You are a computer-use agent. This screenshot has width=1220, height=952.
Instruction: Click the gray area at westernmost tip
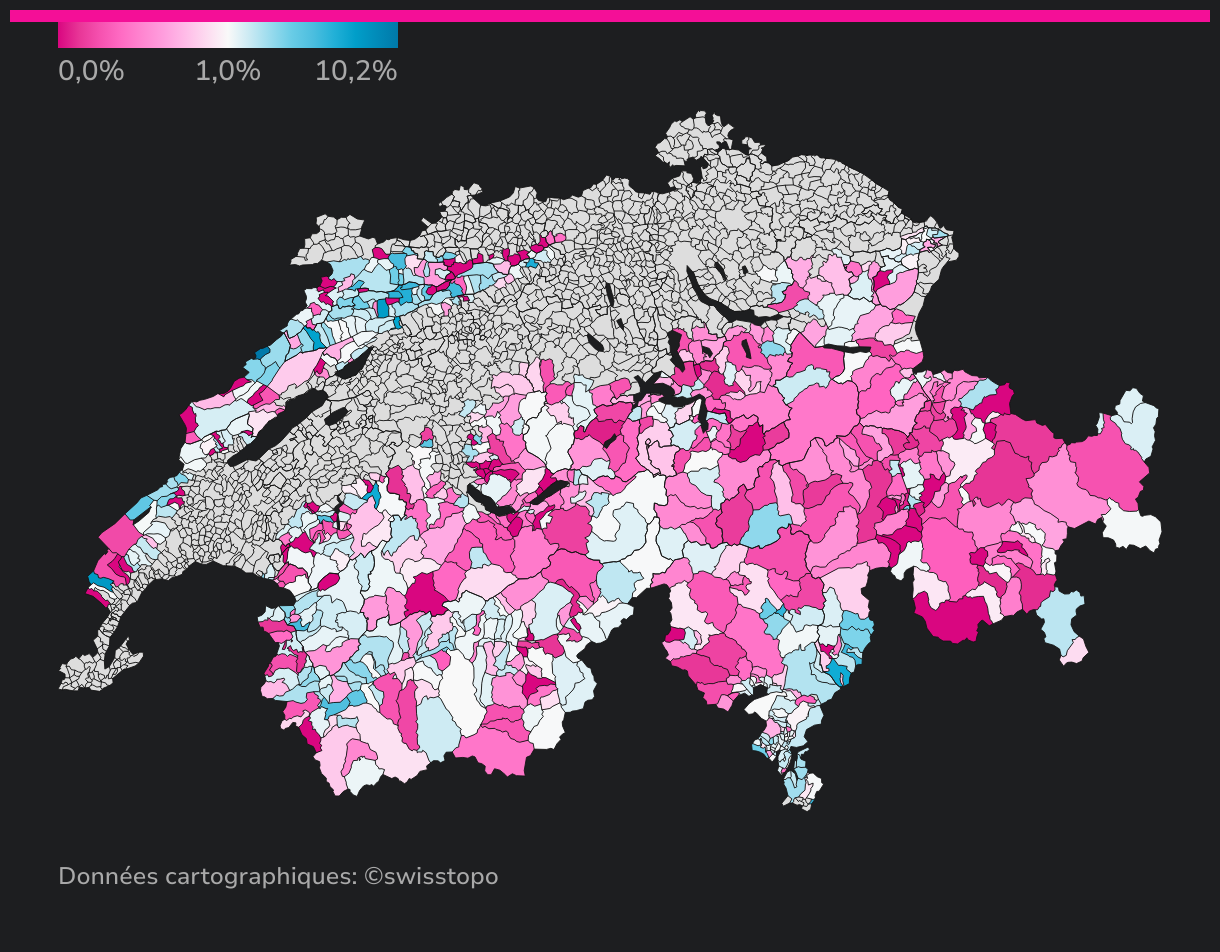pyautogui.click(x=80, y=675)
